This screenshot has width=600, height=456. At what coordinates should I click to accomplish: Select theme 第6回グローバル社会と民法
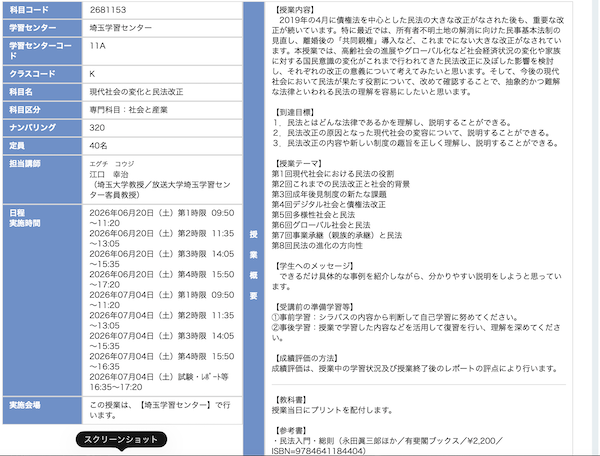click(x=321, y=225)
